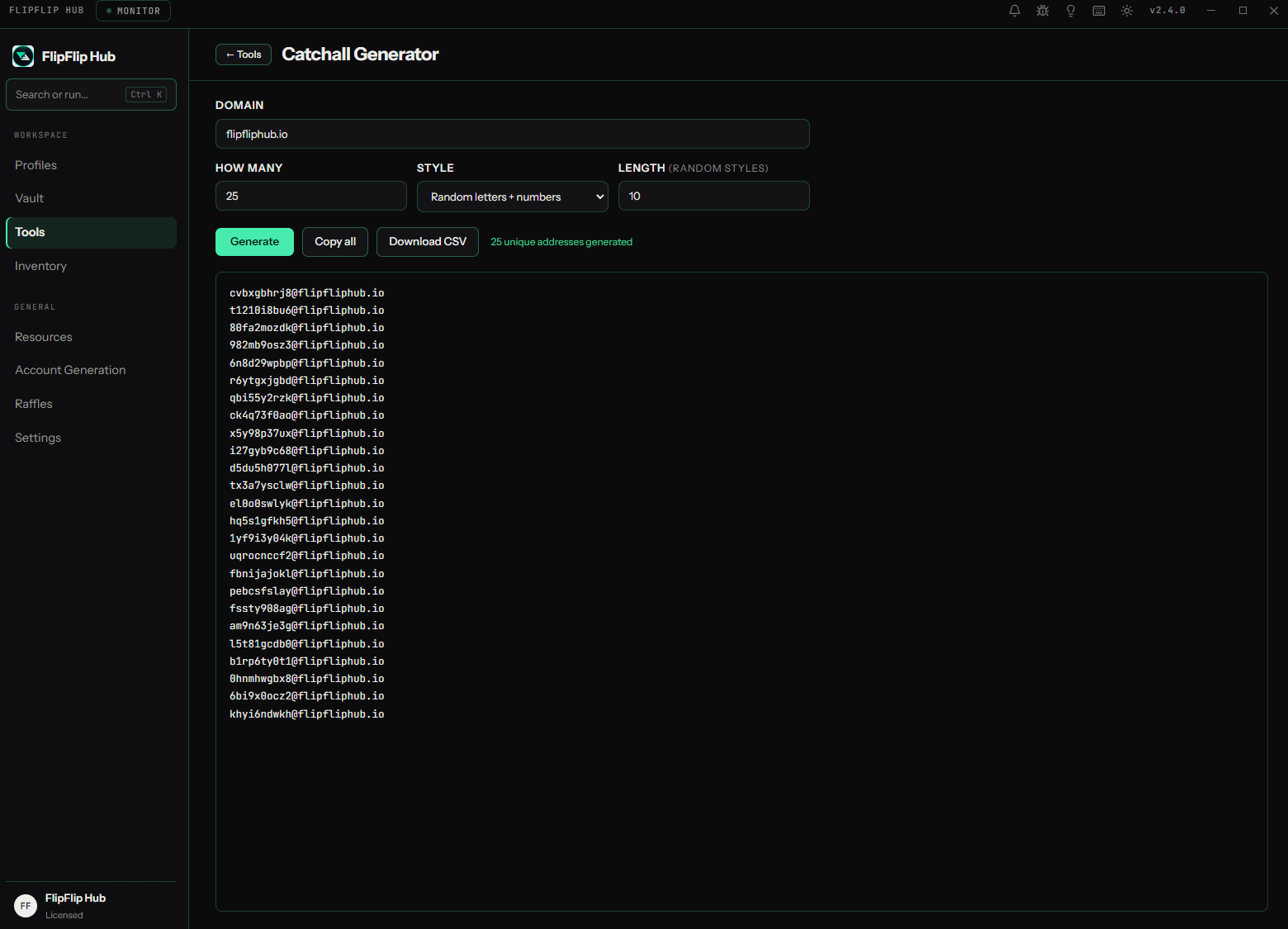Click the Licensed status label
1288x929 pixels.
64,915
